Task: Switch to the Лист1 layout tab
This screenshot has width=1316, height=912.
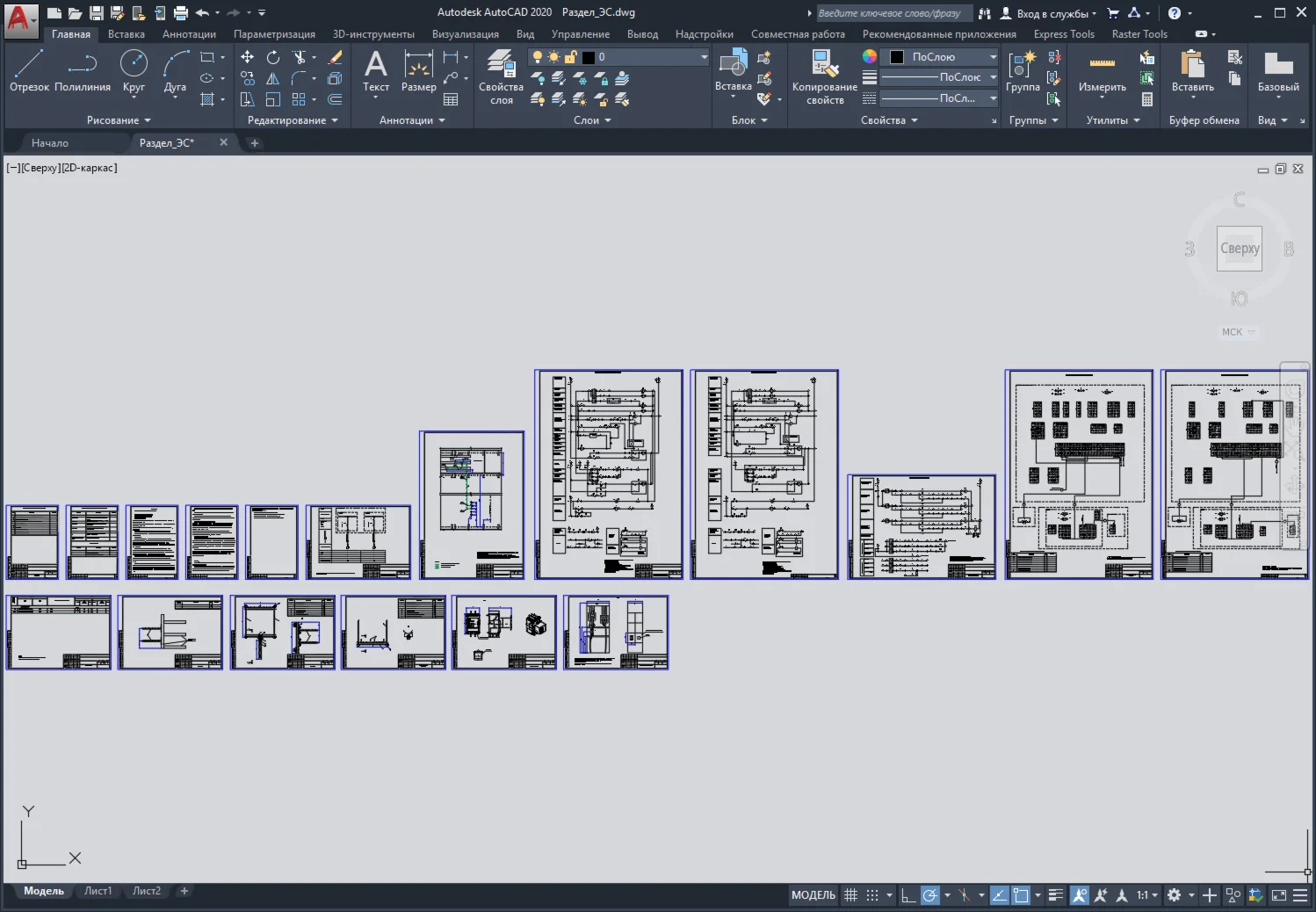Action: 98,891
